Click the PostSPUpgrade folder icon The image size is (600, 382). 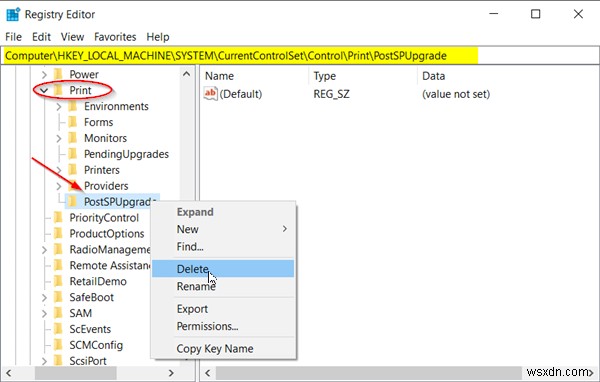tap(73, 201)
